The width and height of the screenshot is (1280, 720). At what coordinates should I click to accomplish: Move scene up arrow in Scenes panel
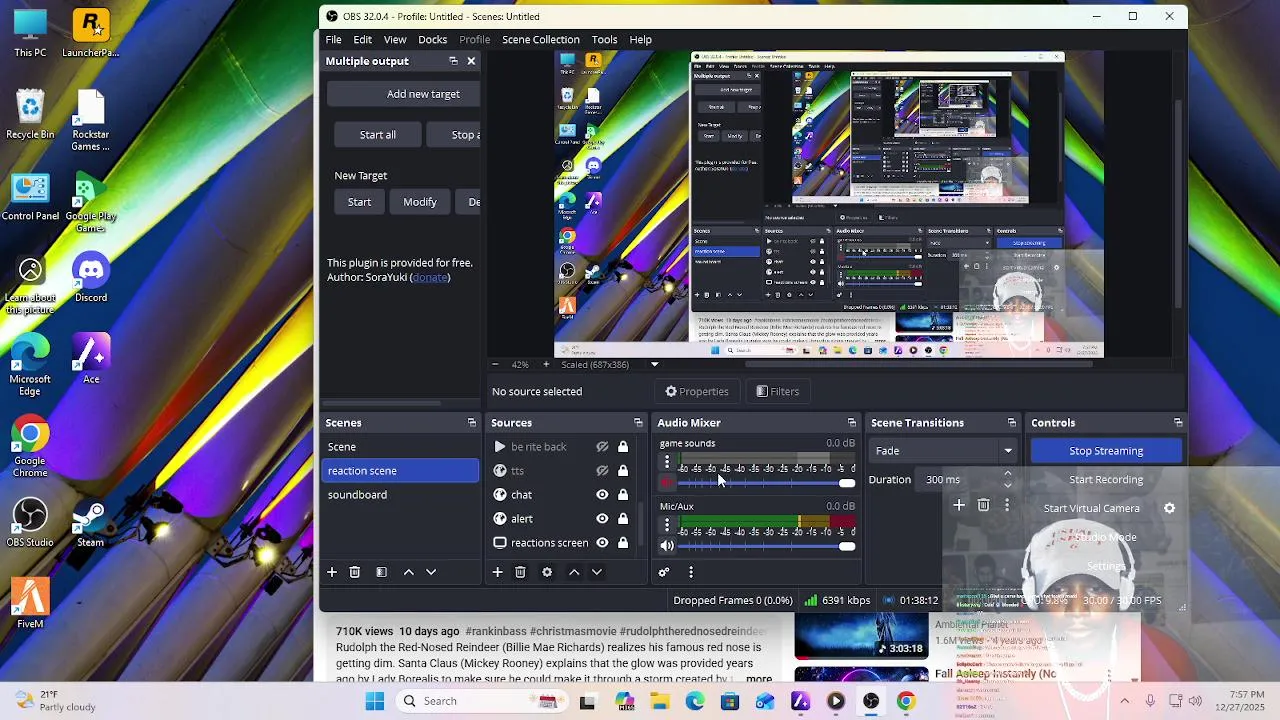408,572
